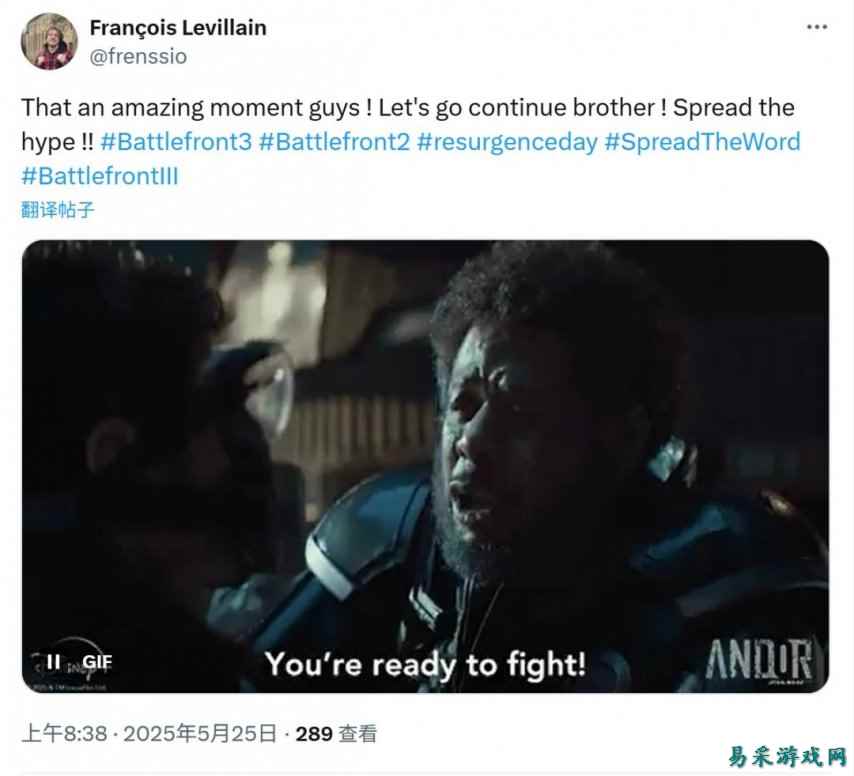
Task: Click the 2025年5月25日 post date
Action: (x=200, y=734)
